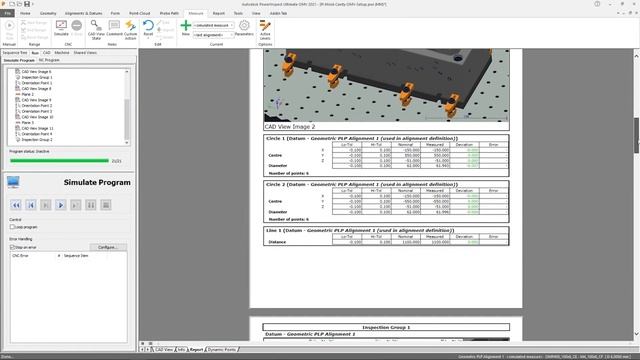Click the green program progress bar
Viewport: 640px width, 360px height.
coord(60,161)
